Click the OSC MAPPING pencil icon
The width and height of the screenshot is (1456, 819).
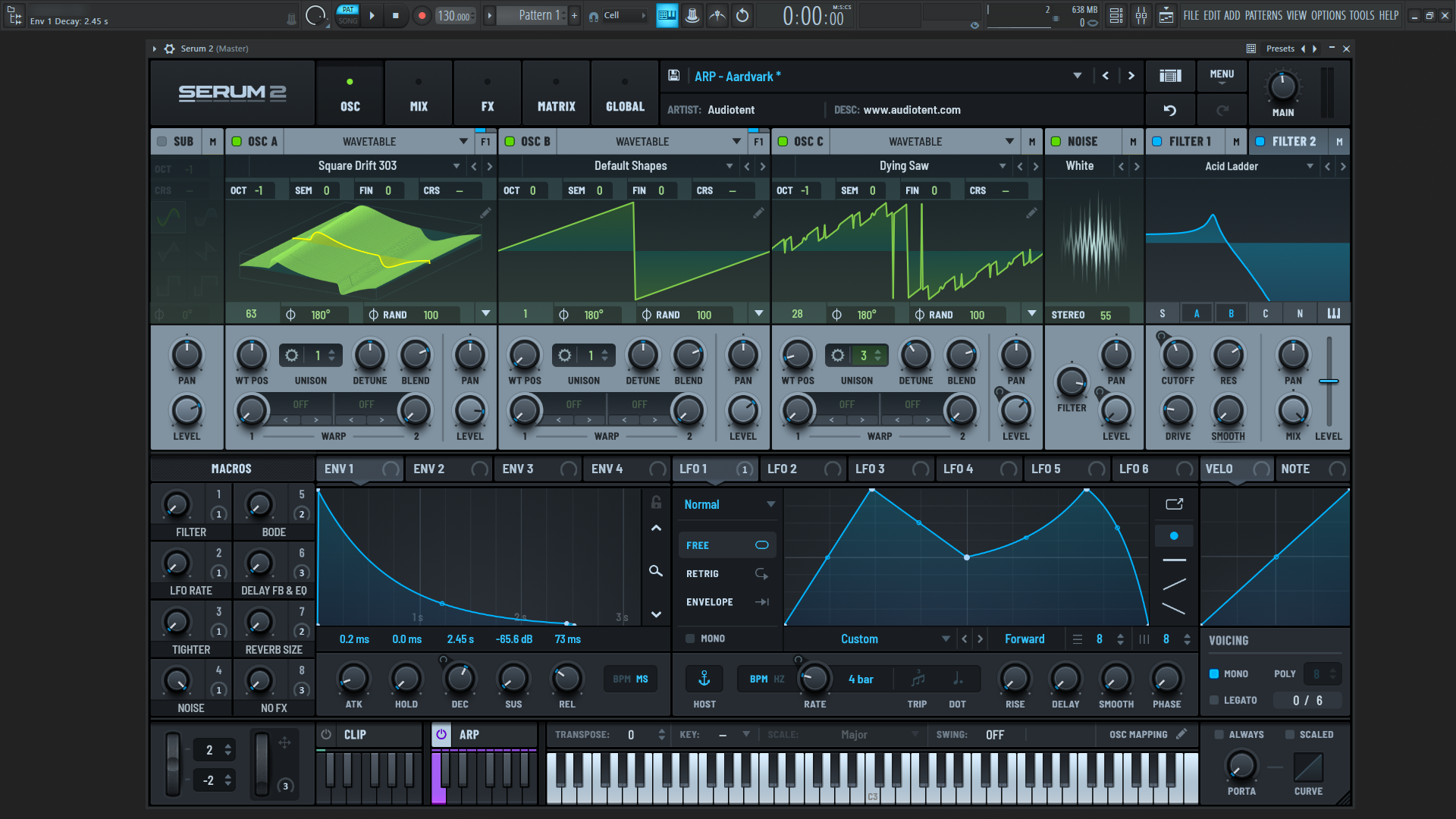click(x=1181, y=734)
